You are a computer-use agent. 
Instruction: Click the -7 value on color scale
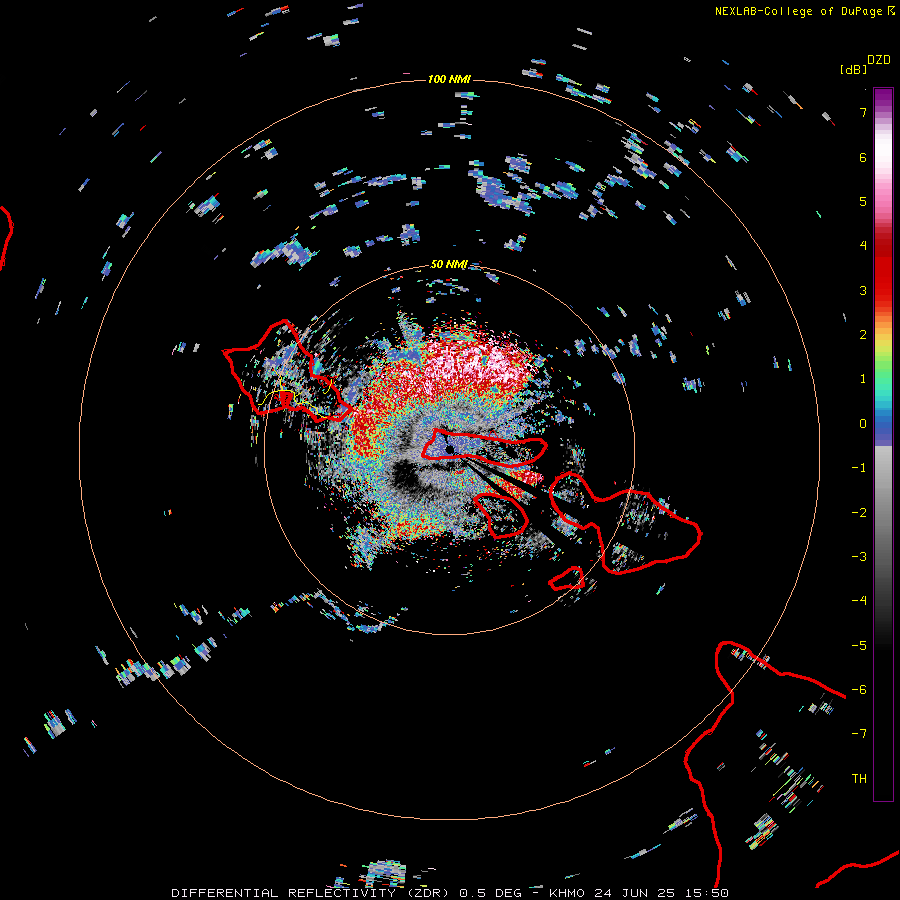(x=859, y=734)
